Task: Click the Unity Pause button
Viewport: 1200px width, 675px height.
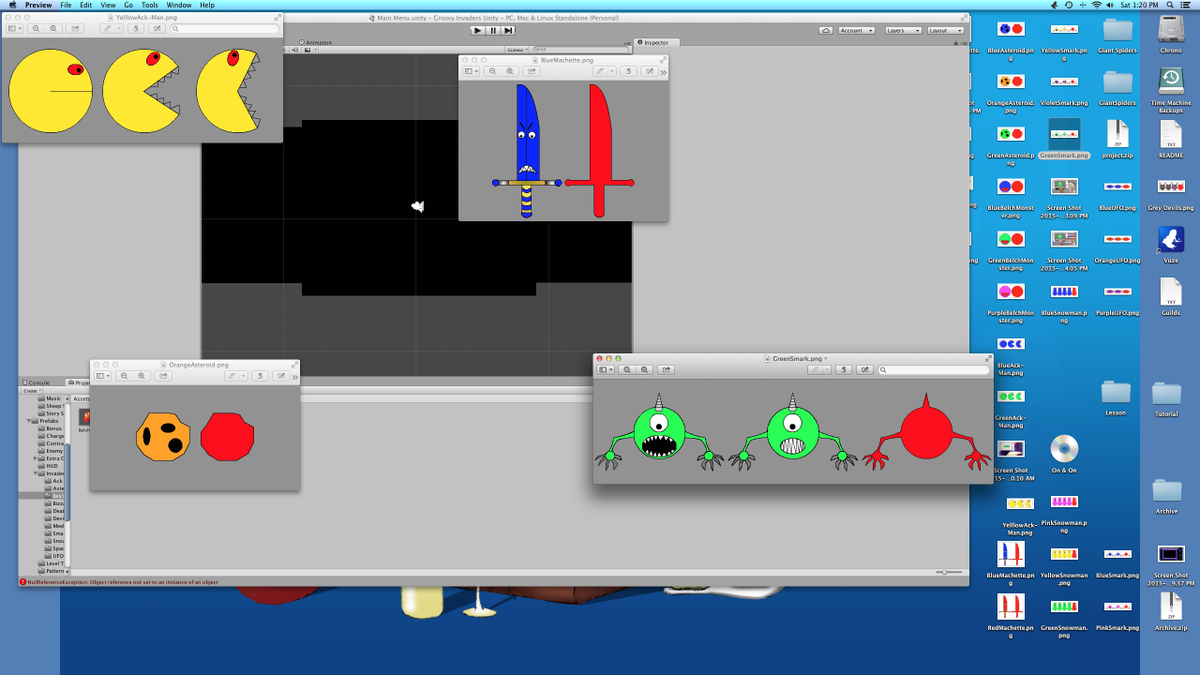Action: [493, 30]
